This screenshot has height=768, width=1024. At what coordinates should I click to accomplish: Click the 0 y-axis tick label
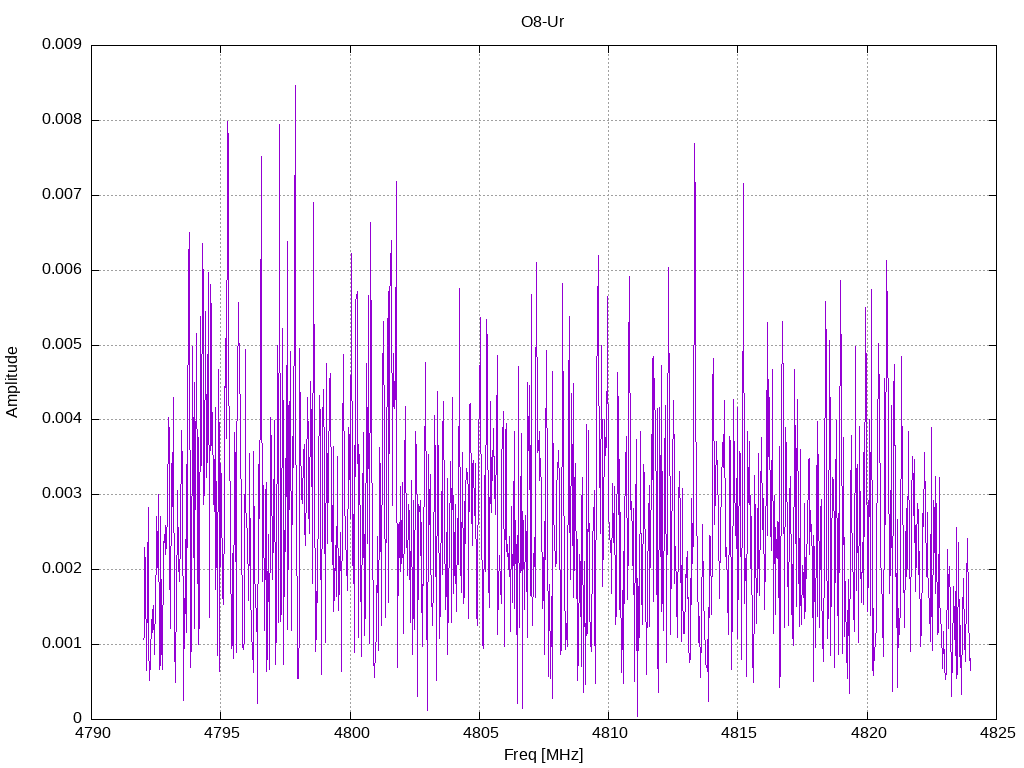pos(77,718)
